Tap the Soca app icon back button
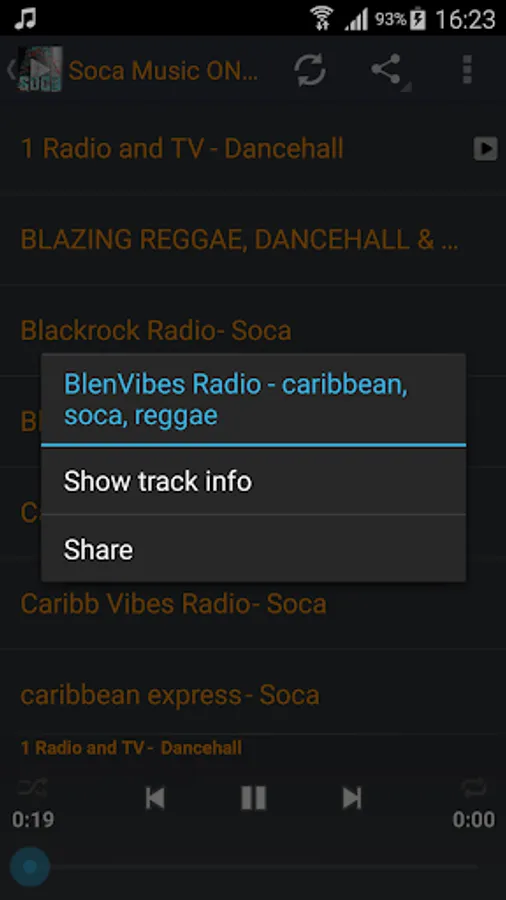The image size is (506, 900). coord(34,69)
